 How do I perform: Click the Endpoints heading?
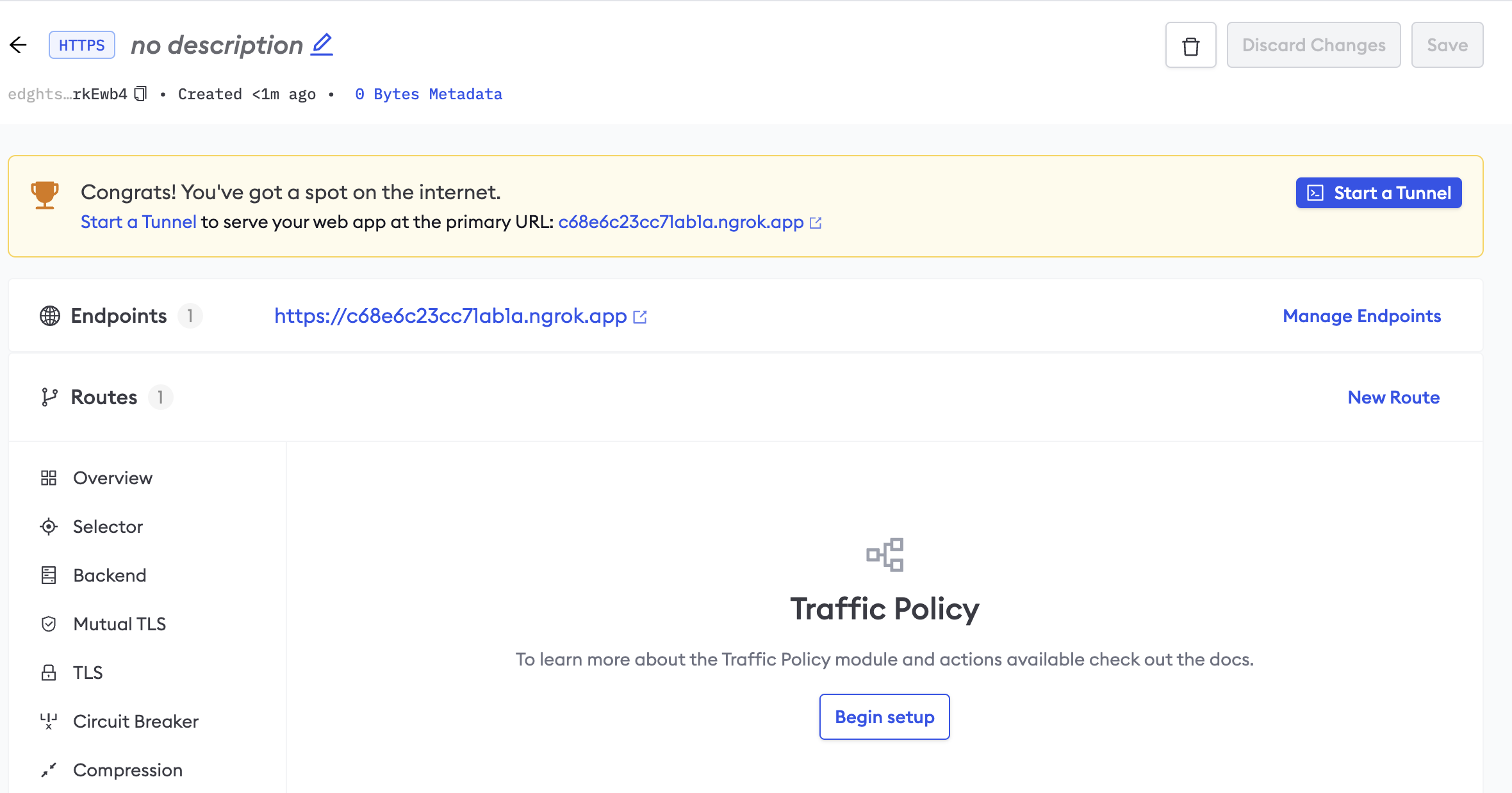[x=119, y=316]
